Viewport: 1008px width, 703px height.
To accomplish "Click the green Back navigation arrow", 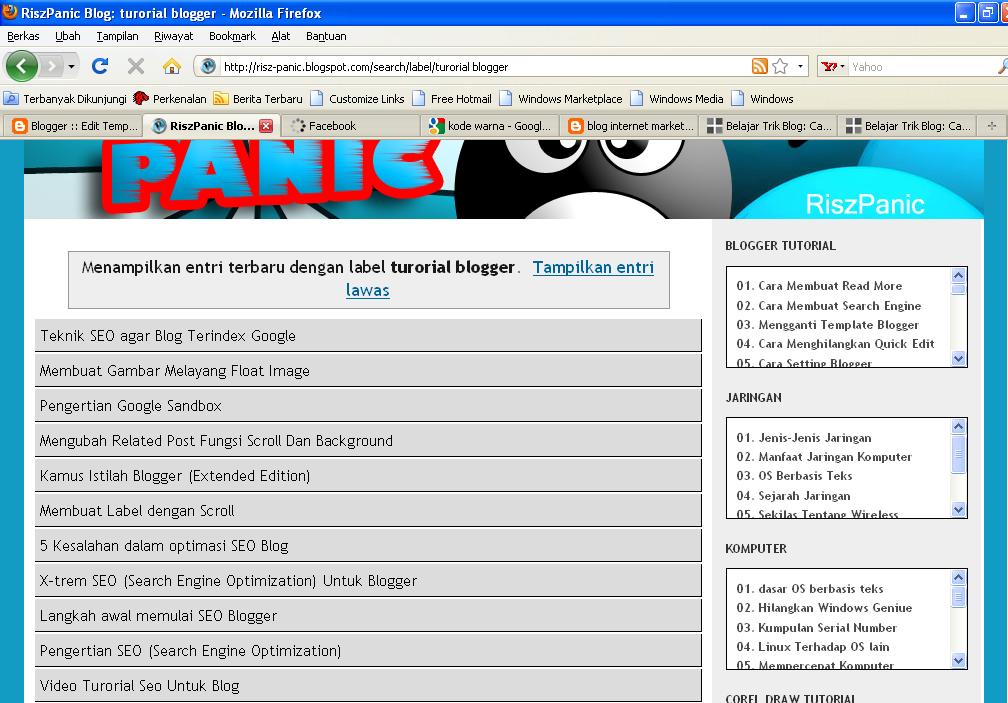I will click(22, 66).
